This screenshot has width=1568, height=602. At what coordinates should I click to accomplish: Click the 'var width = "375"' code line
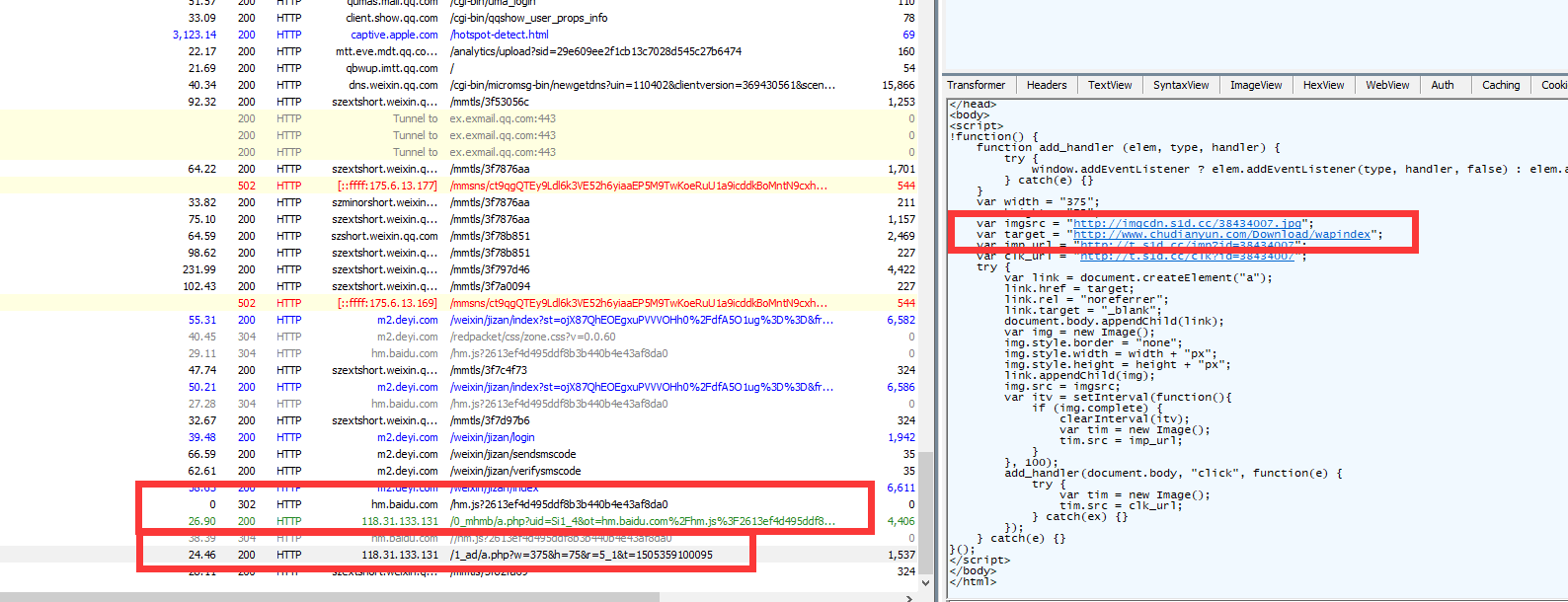1038,202
